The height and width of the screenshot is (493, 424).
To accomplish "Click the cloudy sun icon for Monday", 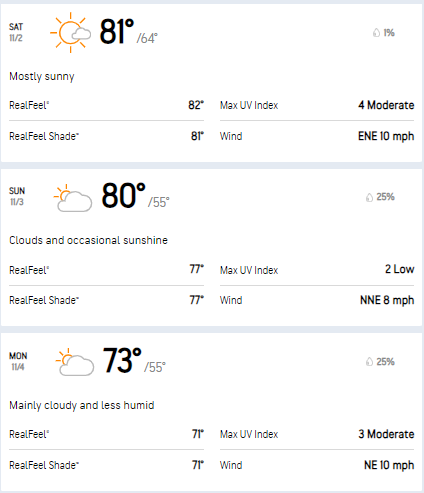I will [75, 362].
